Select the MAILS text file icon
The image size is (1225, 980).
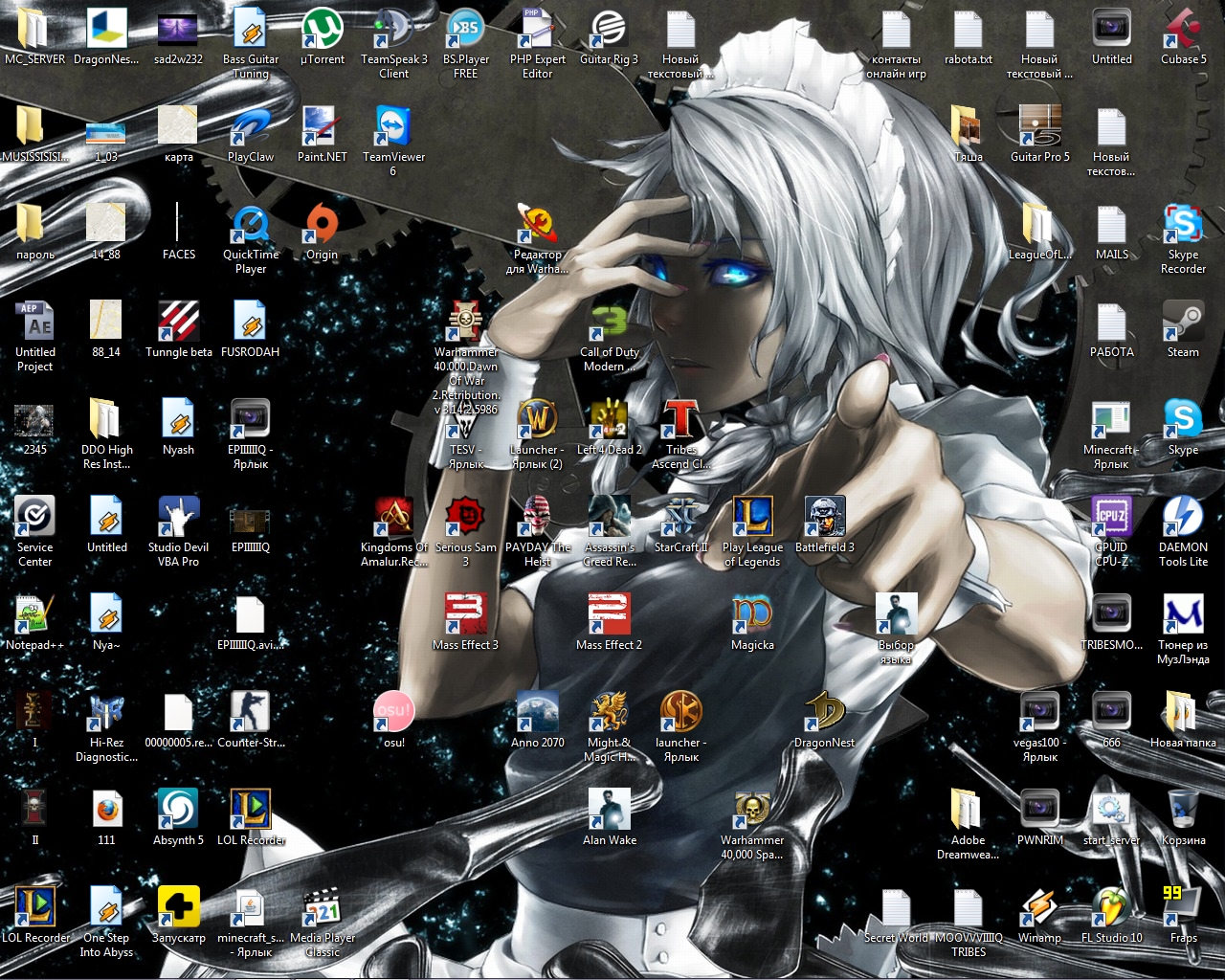(1112, 224)
